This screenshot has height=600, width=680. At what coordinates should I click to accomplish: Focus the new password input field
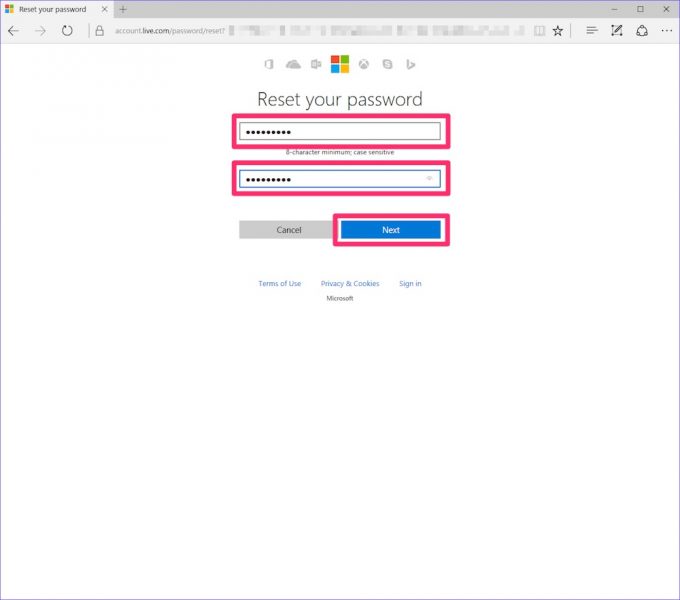(340, 131)
